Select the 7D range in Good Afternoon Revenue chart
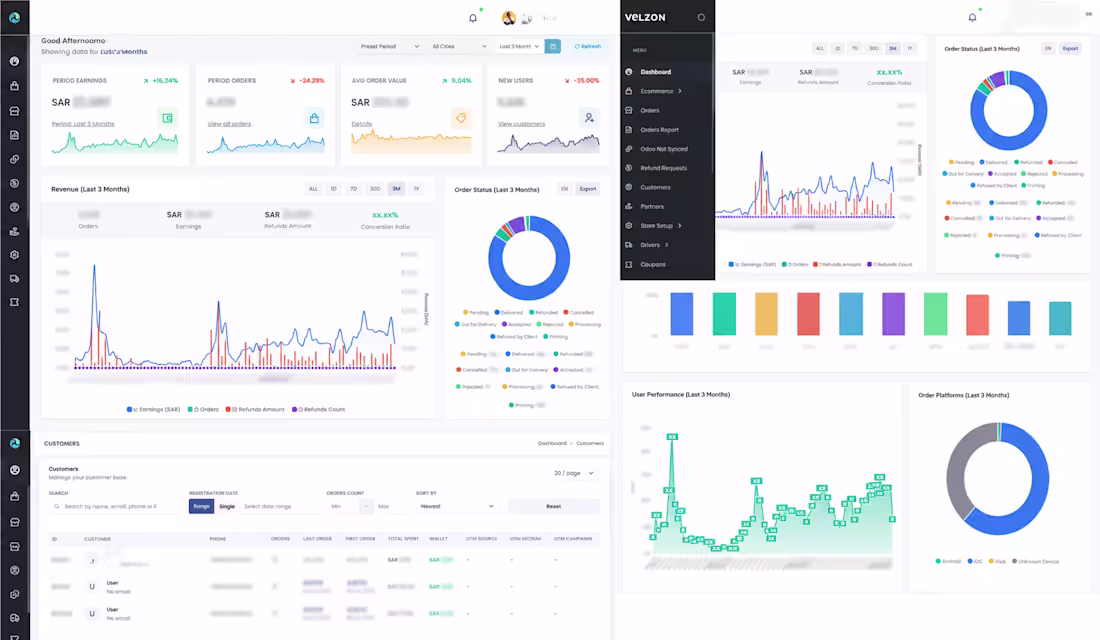This screenshot has height=640, width=1100. (354, 189)
